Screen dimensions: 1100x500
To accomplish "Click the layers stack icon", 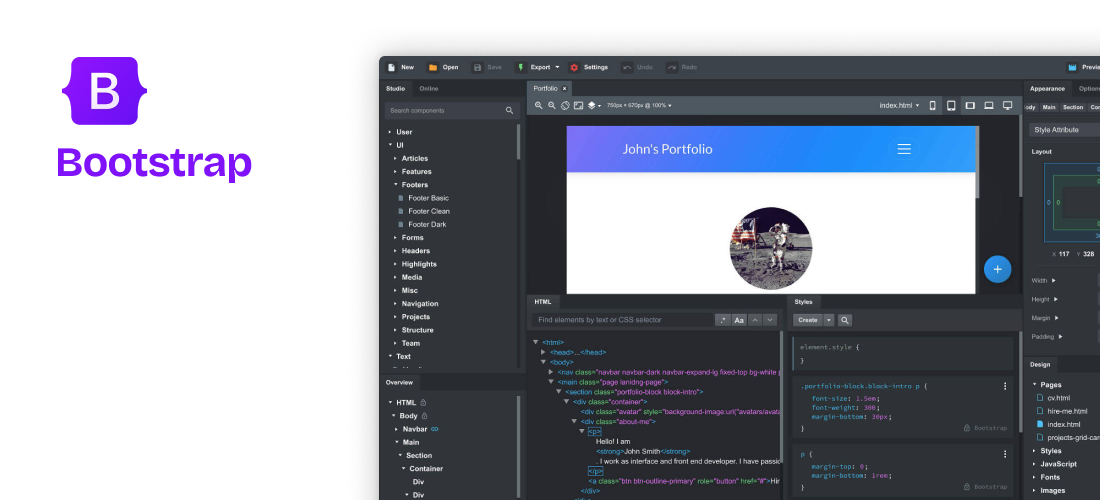I will [591, 105].
